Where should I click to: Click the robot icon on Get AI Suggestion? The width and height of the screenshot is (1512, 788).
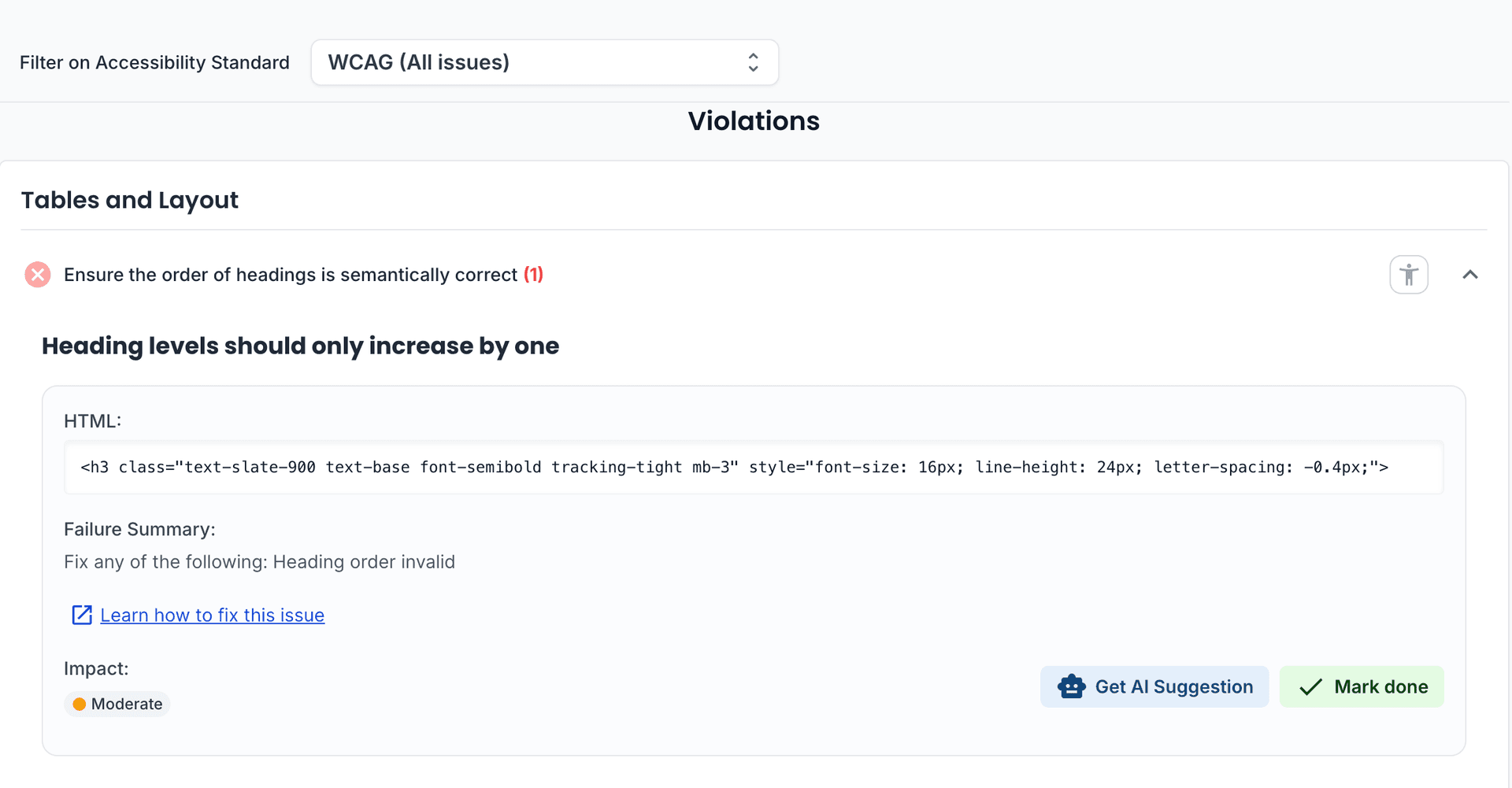pos(1071,686)
